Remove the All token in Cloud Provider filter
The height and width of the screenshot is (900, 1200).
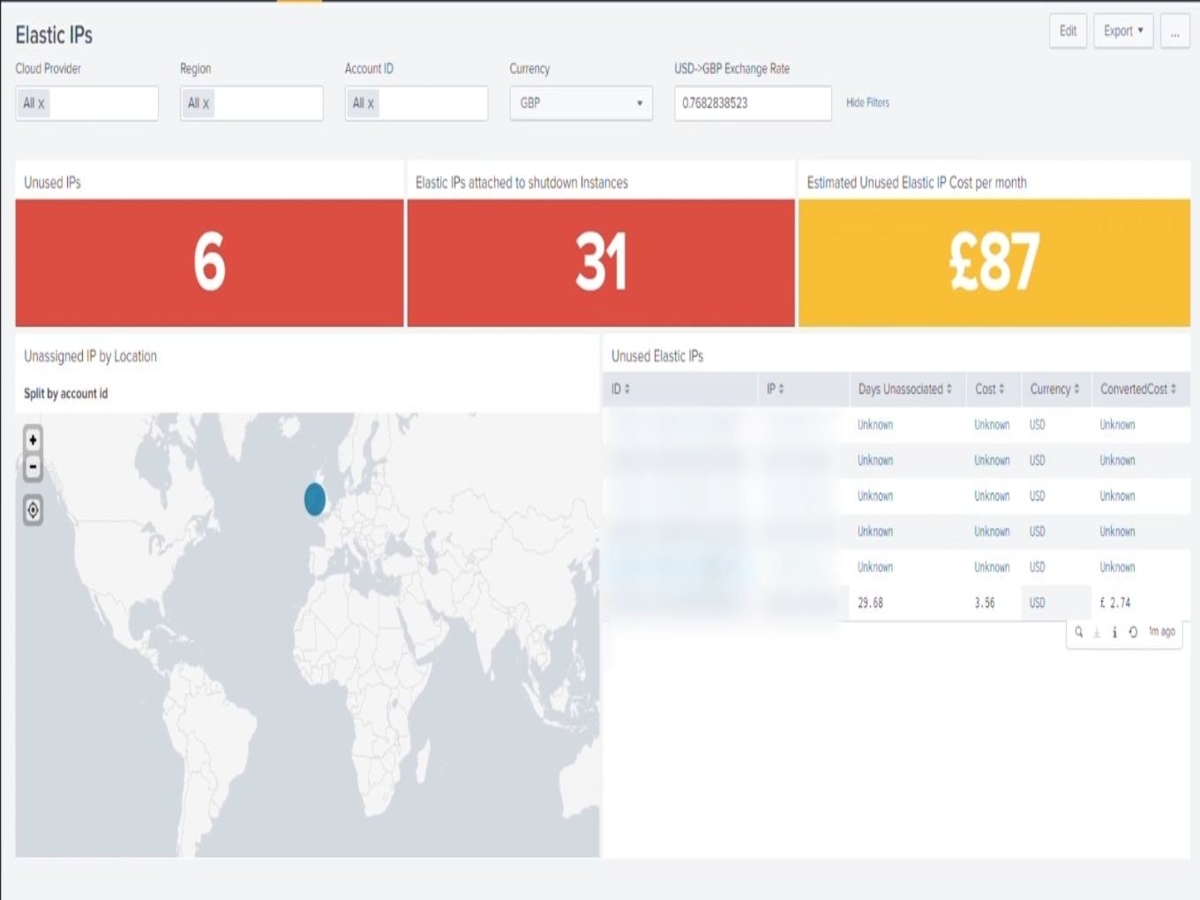[x=41, y=103]
